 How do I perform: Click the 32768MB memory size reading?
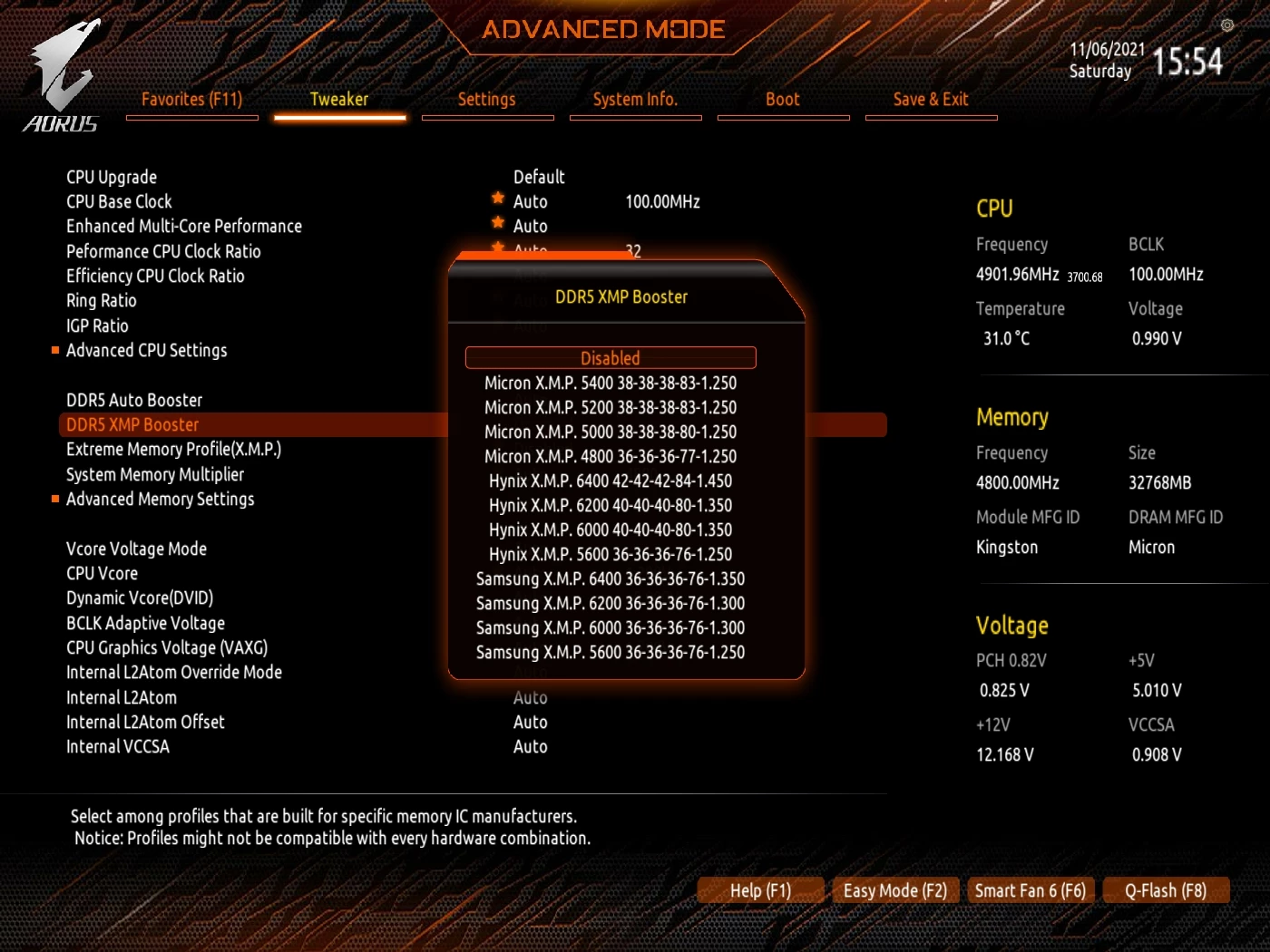[x=1160, y=482]
